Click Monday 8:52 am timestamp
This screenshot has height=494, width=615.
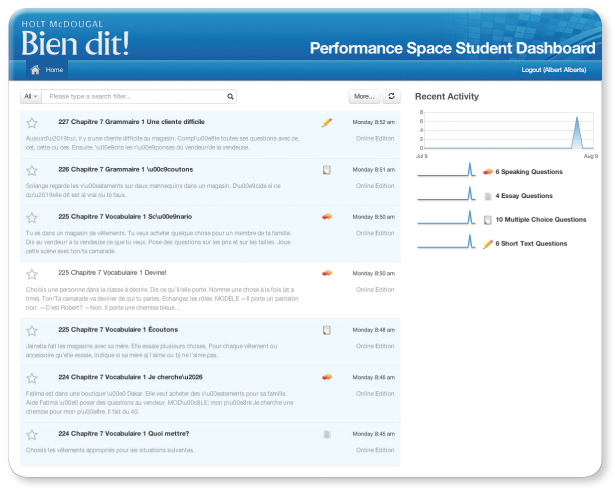[373, 122]
